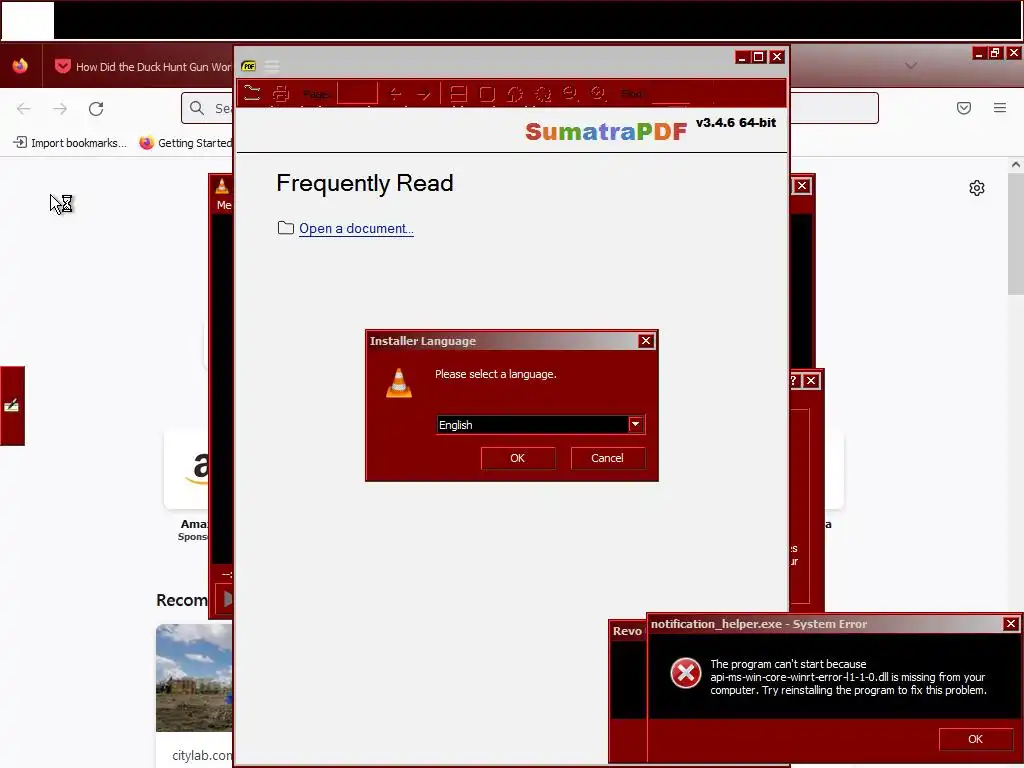Viewport: 1024px width, 768px height.
Task: Click the Firefox logo button in tab bar
Action: point(20,66)
